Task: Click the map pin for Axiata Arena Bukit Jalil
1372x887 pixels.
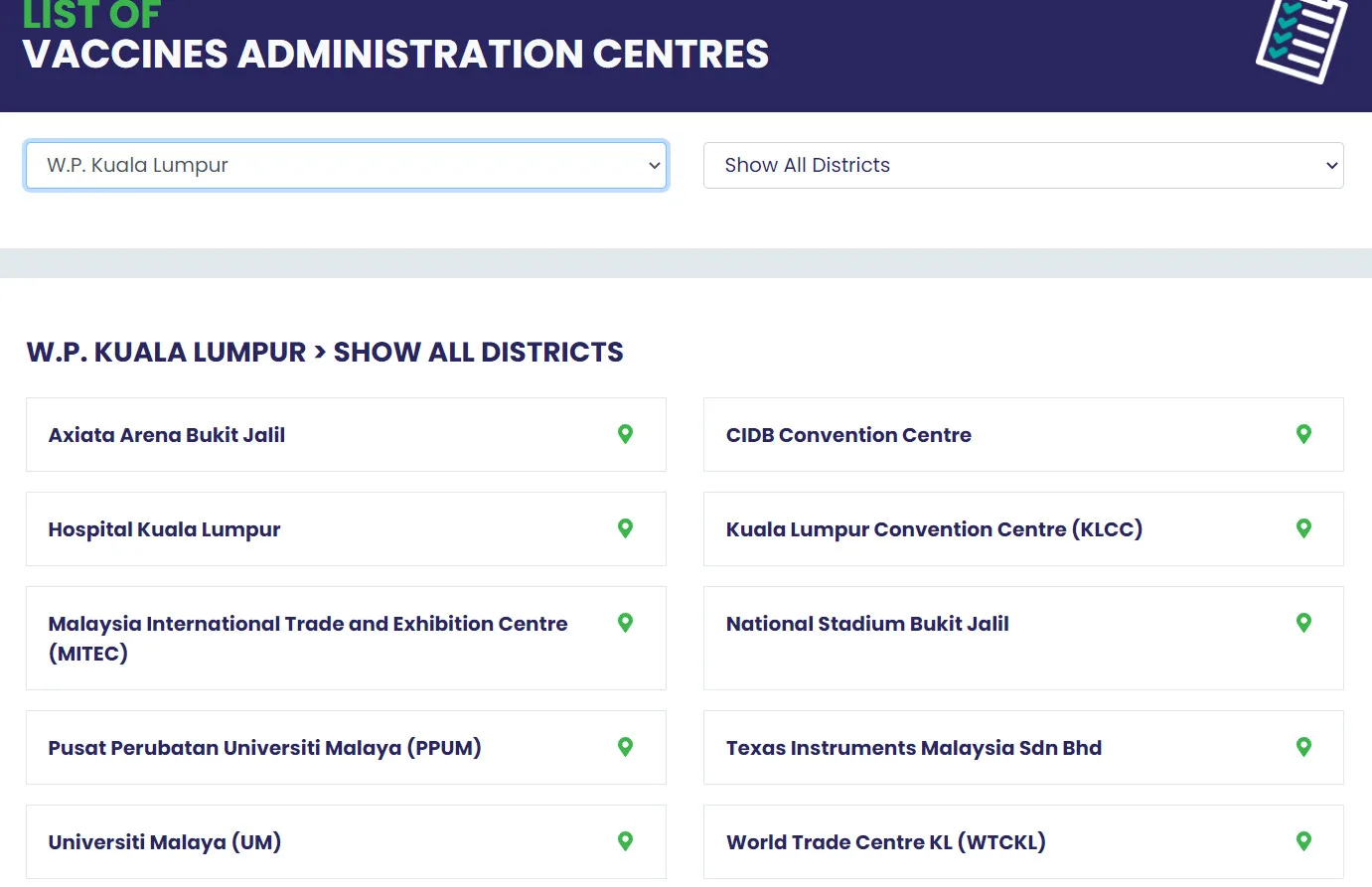Action: (625, 434)
